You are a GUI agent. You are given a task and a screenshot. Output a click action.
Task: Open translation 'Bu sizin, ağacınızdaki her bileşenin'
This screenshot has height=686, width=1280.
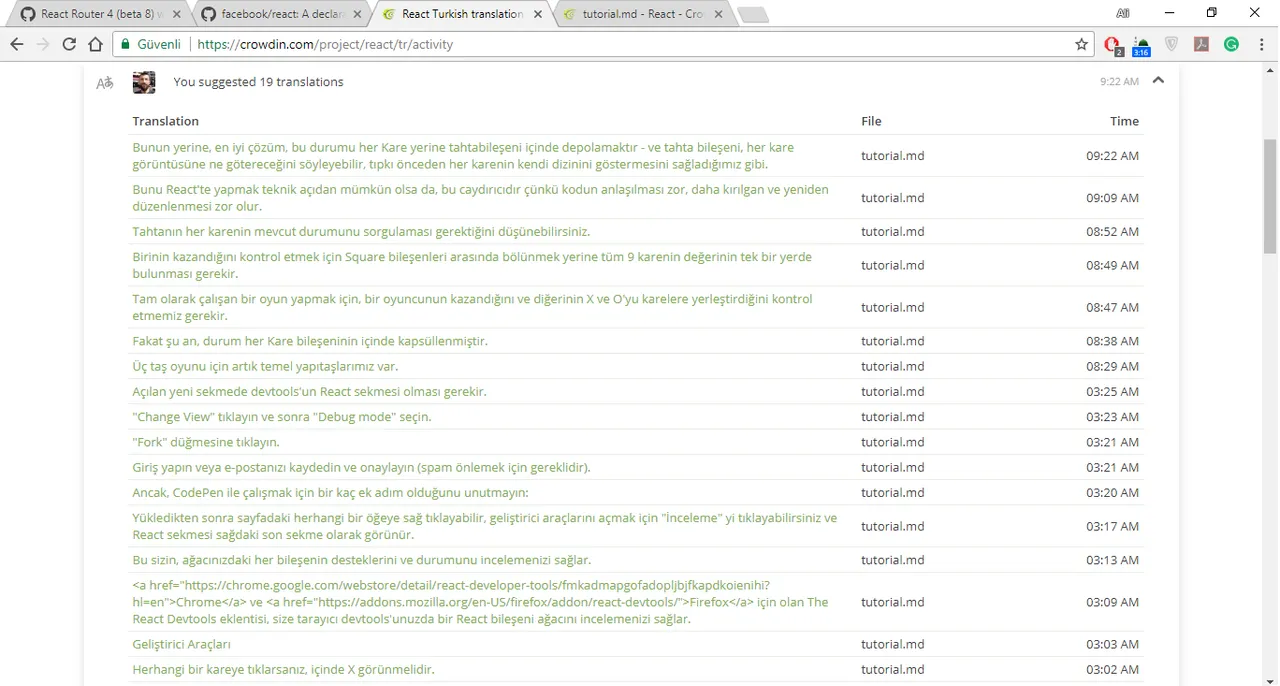362,560
